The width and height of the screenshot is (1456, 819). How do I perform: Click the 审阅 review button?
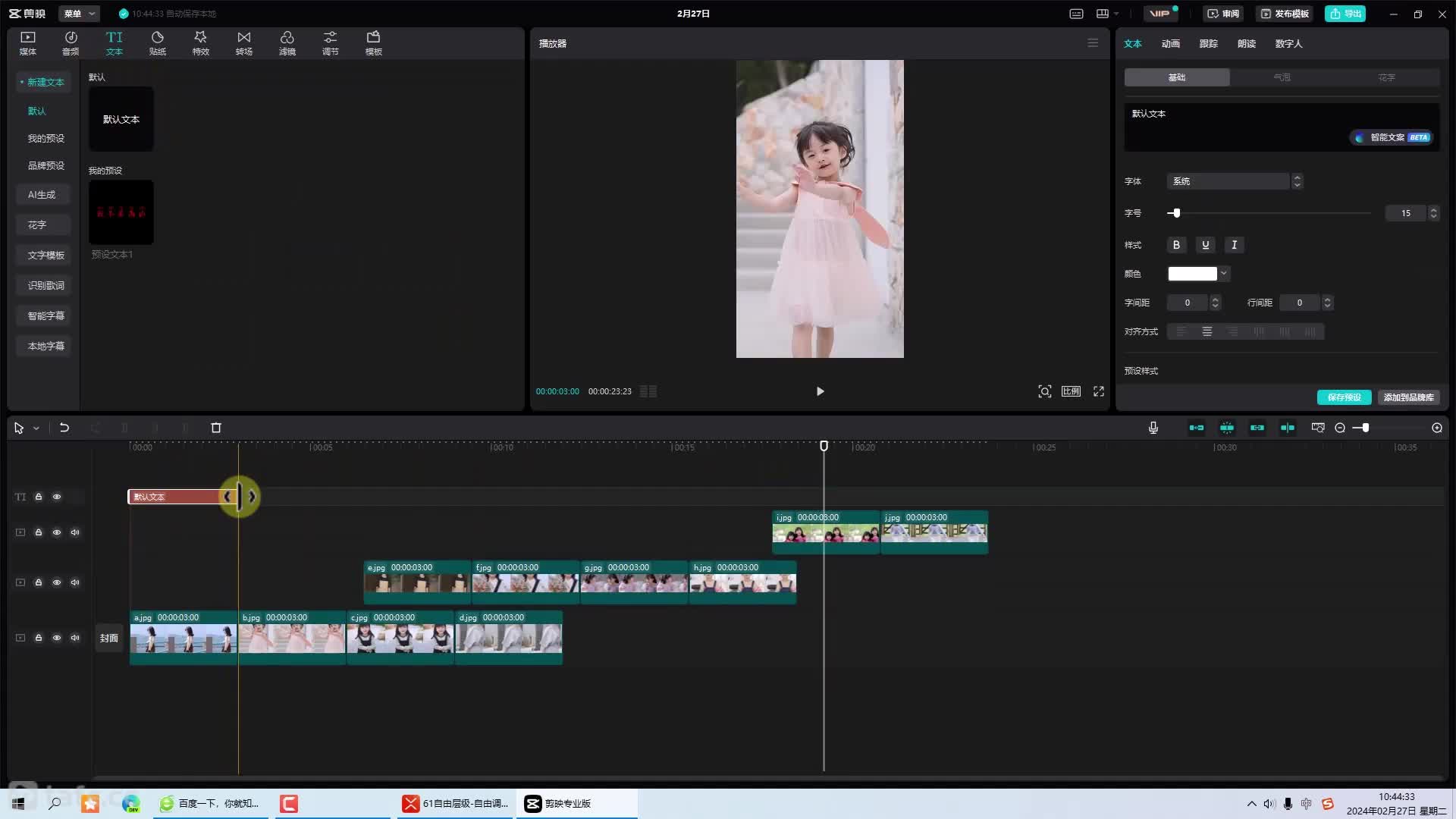(x=1223, y=14)
